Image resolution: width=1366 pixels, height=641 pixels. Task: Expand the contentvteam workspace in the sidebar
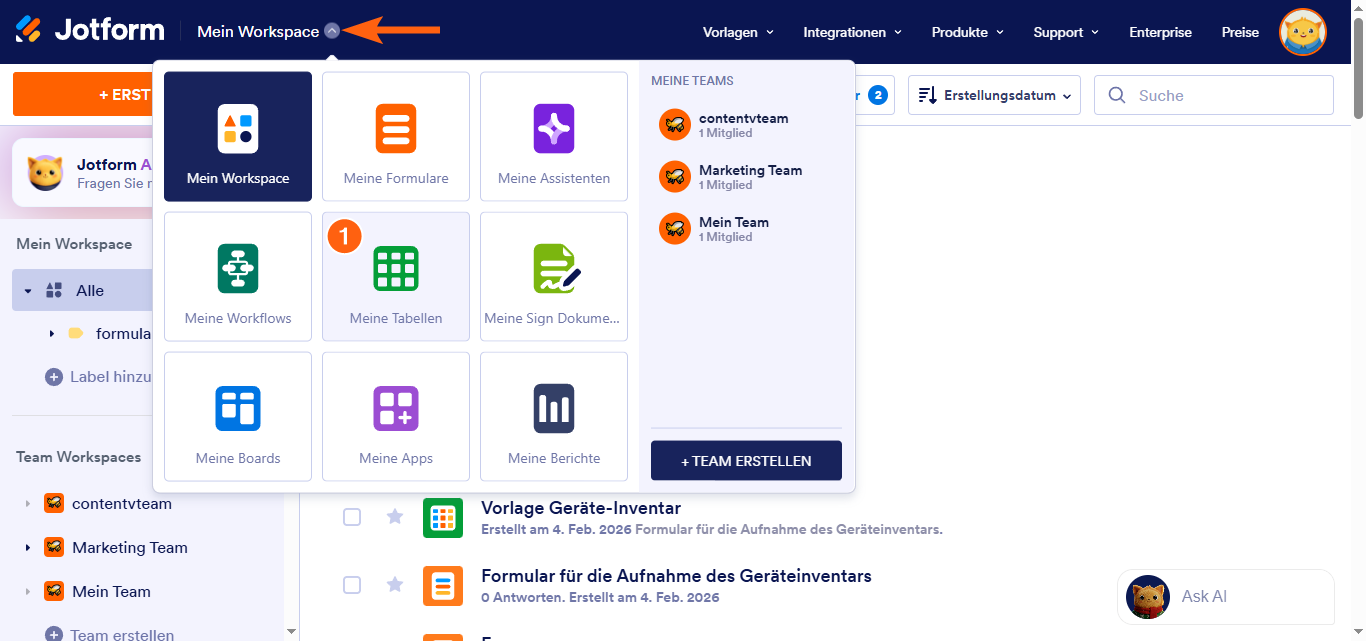click(30, 503)
